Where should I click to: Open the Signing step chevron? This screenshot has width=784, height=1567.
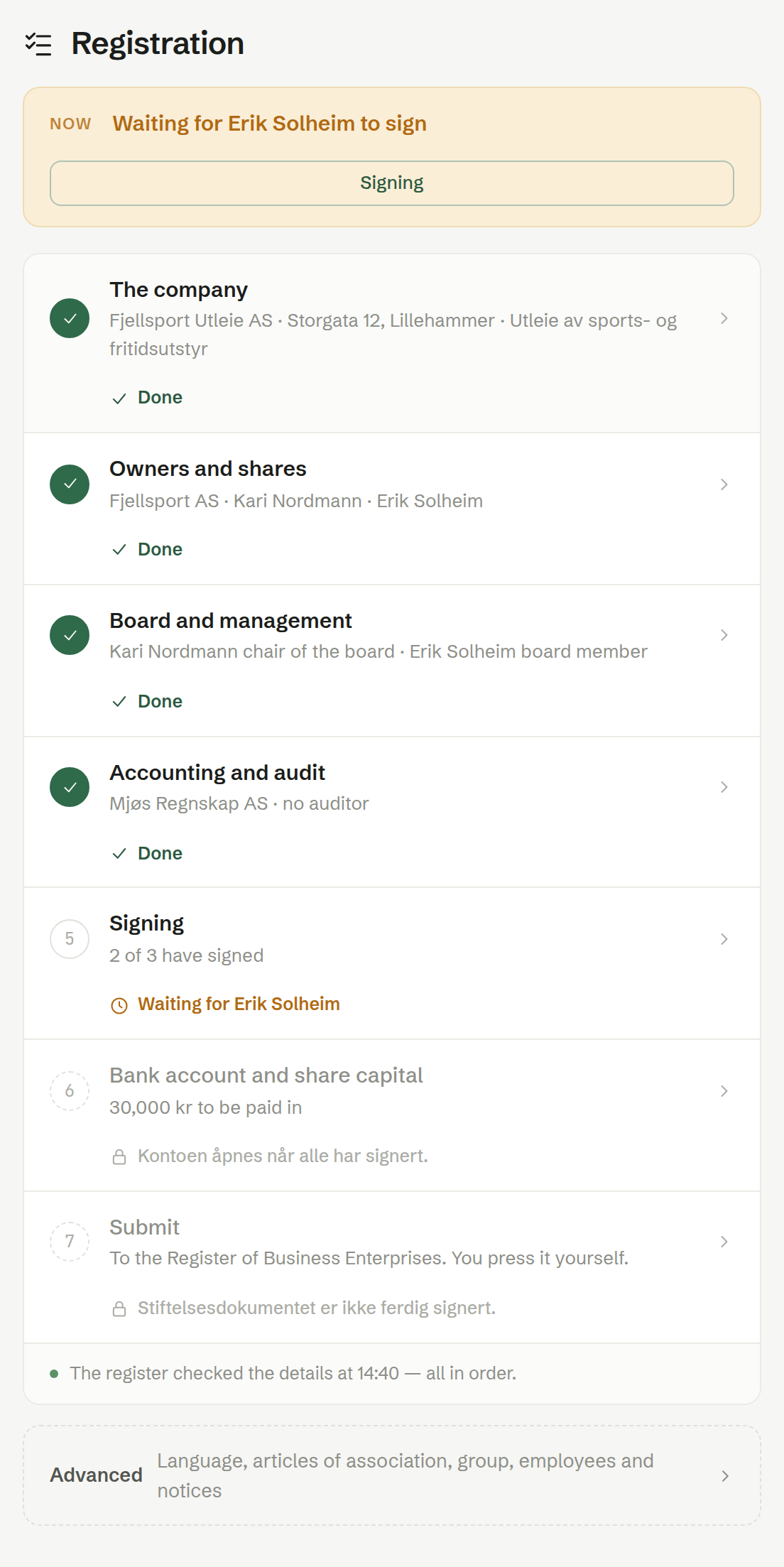tap(724, 939)
